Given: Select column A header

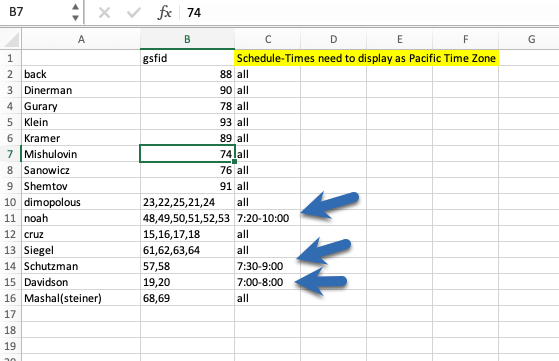Looking at the screenshot, I should pyautogui.click(x=81, y=39).
